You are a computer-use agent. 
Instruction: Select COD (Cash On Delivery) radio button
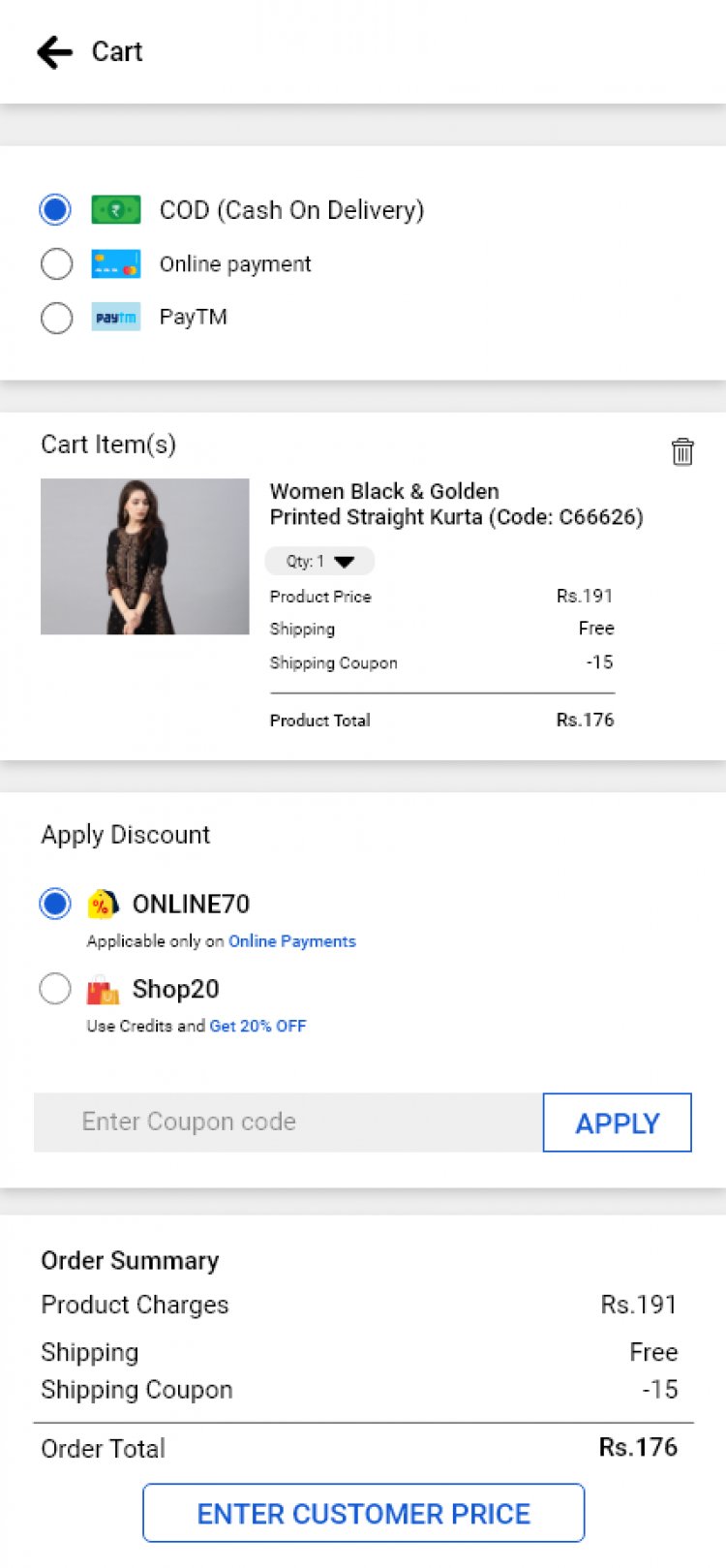coord(56,210)
